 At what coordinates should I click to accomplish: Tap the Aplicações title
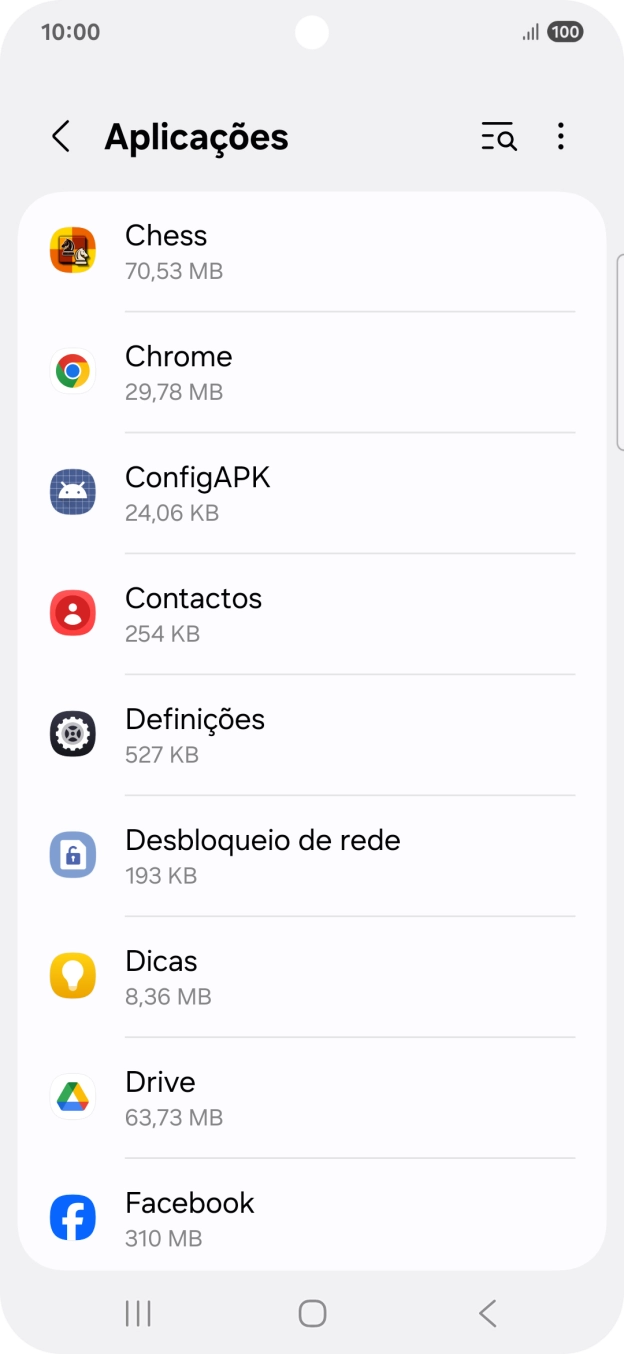coord(196,136)
